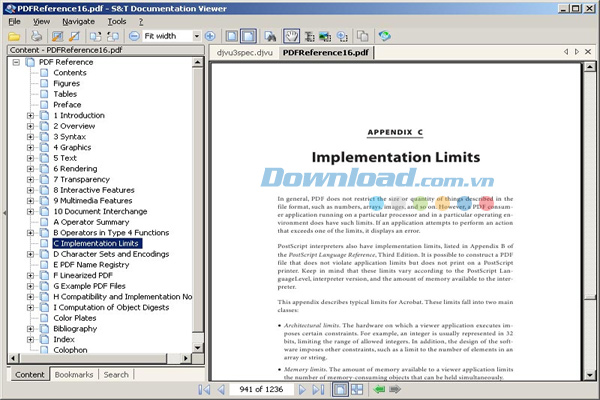Viewport: 600px width, 400px height.
Task: Navigate back with the green arrow
Action: click(x=379, y=390)
